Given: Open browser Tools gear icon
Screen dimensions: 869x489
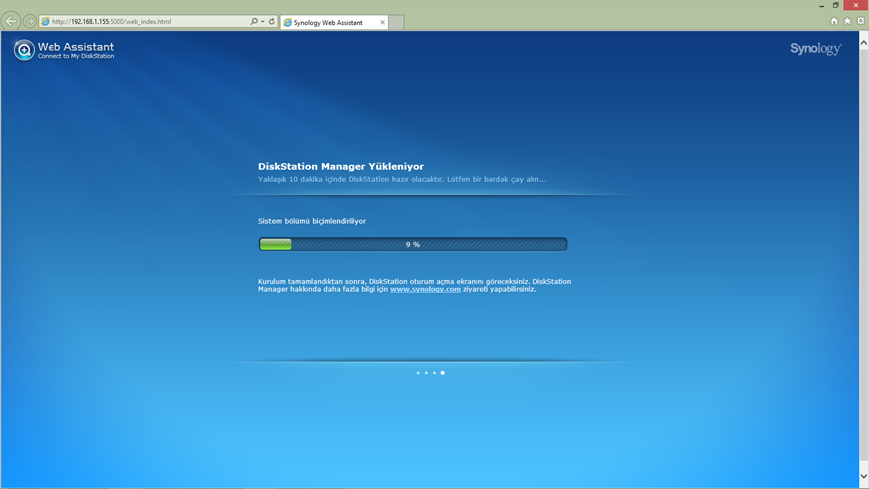Looking at the screenshot, I should 860,21.
